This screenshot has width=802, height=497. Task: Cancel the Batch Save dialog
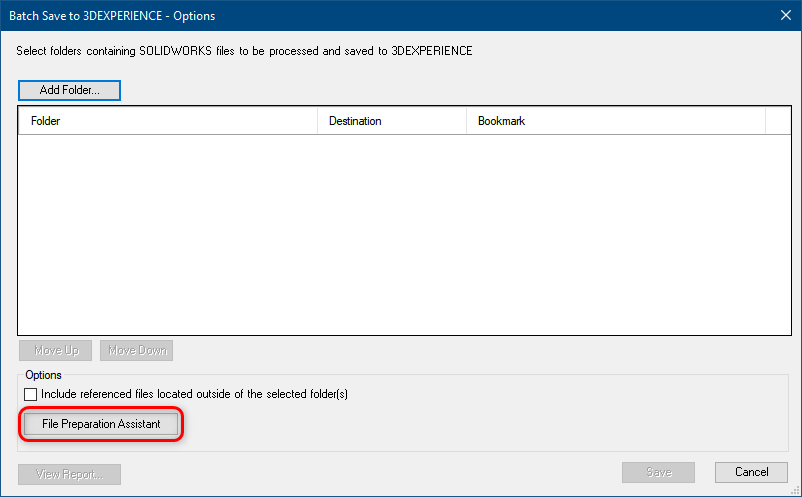pyautogui.click(x=751, y=472)
